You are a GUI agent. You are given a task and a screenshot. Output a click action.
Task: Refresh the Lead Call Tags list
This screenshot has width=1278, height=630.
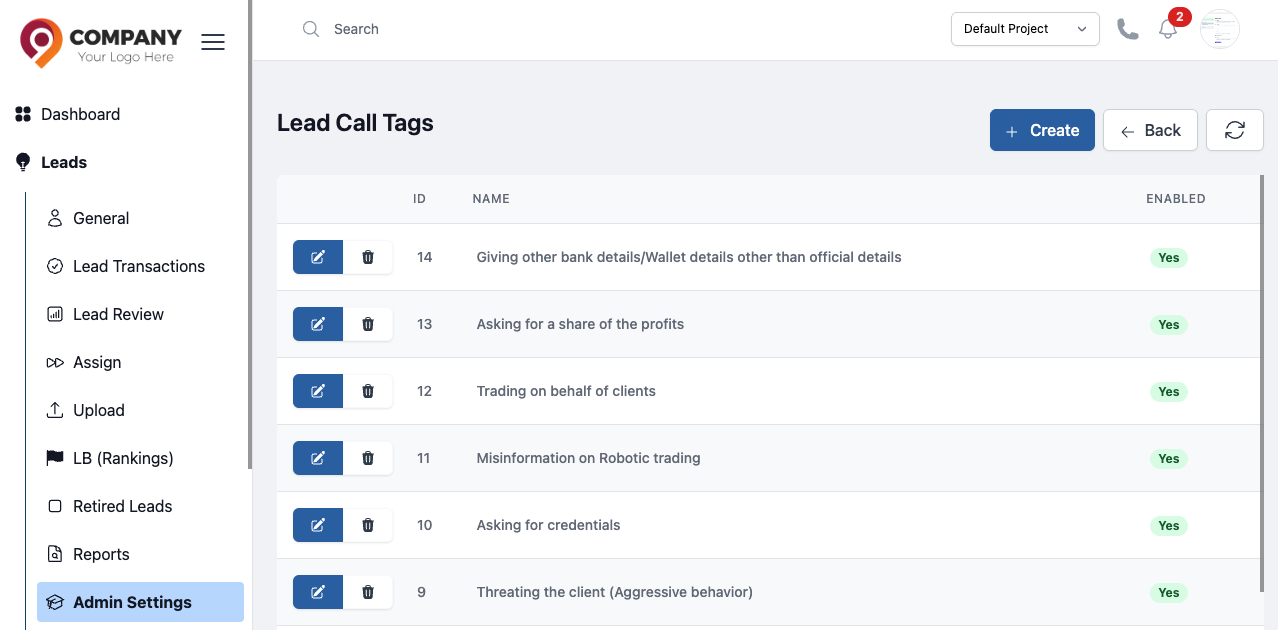(x=1235, y=130)
